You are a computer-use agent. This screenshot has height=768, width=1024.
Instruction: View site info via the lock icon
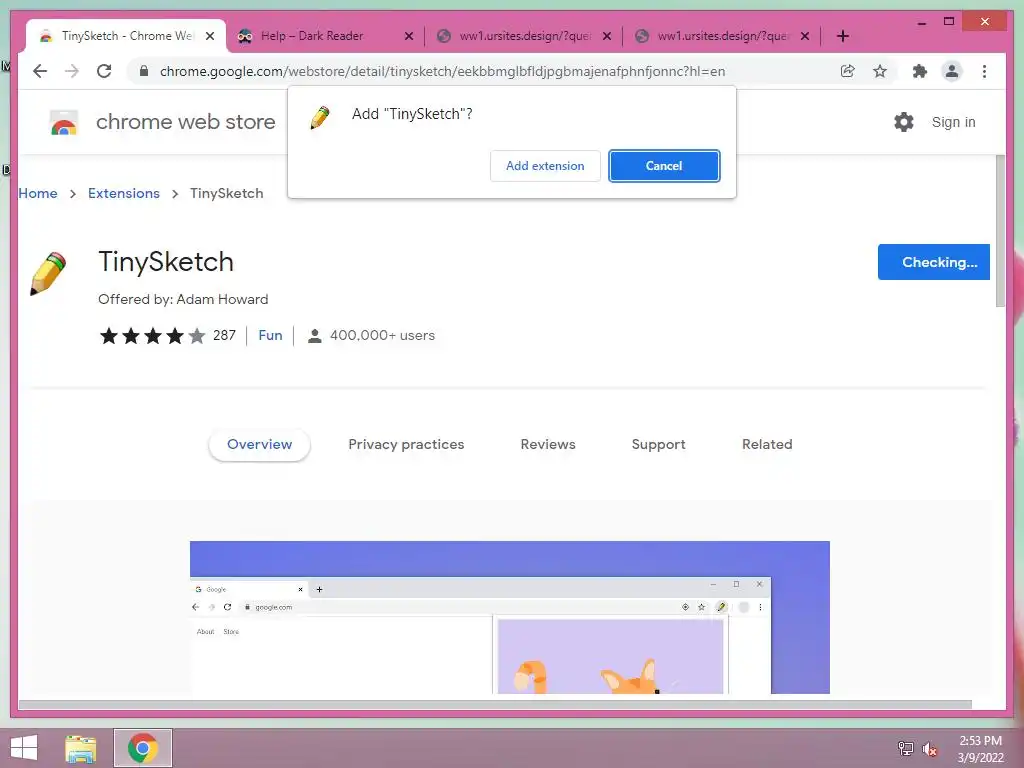(144, 71)
